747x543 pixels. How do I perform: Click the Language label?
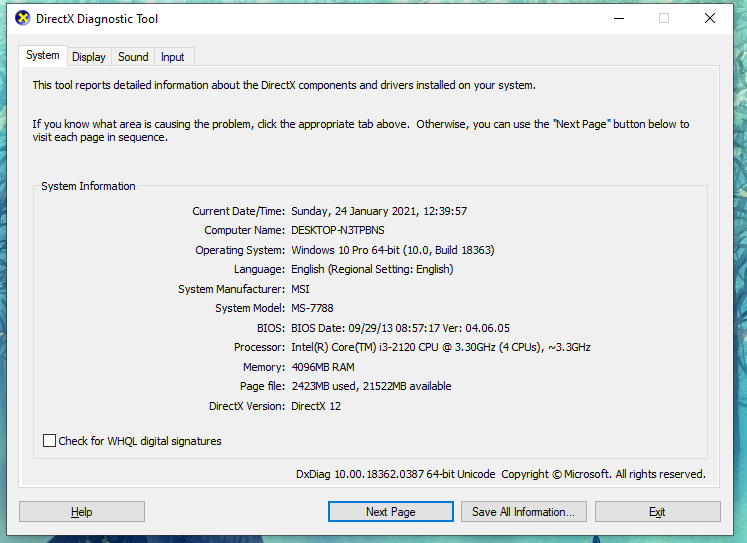(x=259, y=269)
